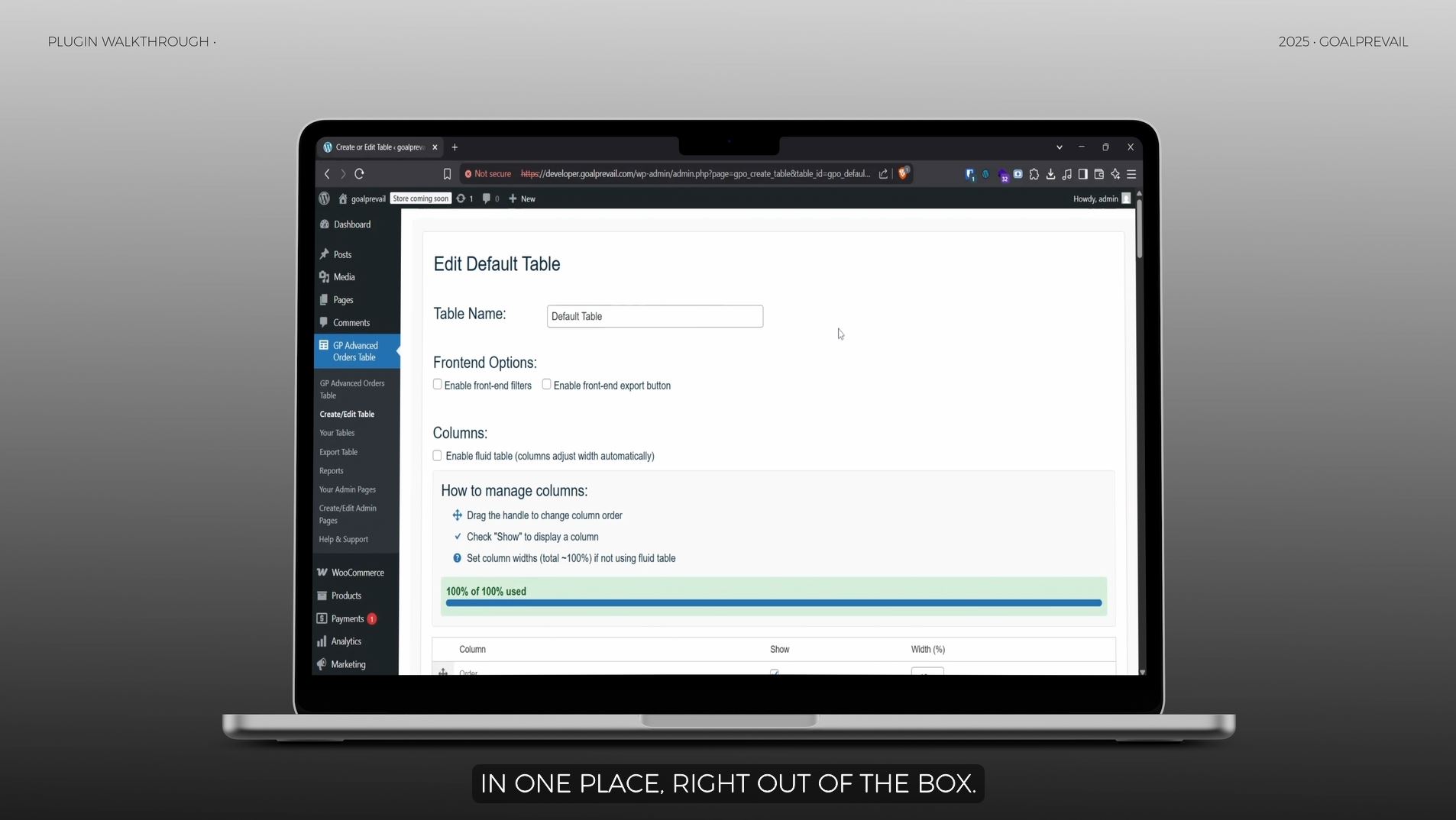This screenshot has width=1456, height=820.
Task: Select GP Advanced Orders Table main menu
Action: tap(357, 351)
